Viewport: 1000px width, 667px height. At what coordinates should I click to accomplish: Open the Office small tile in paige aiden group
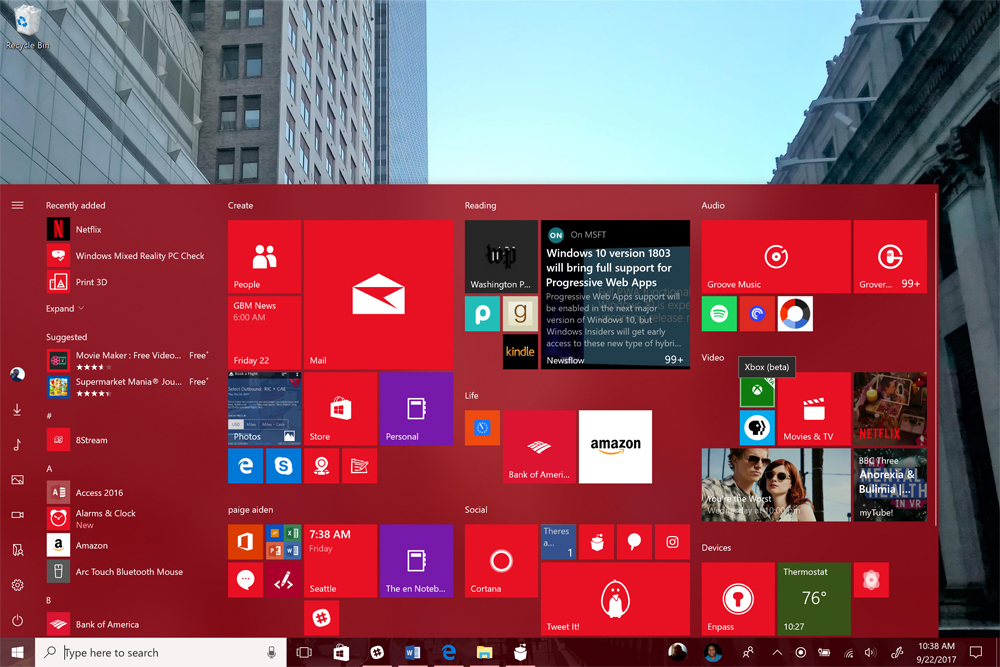click(246, 542)
